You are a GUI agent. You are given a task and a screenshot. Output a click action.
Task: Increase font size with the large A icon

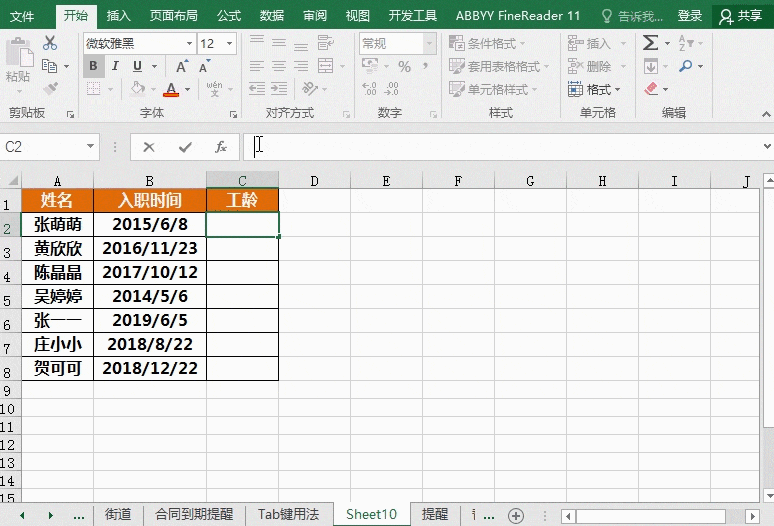coord(181,66)
